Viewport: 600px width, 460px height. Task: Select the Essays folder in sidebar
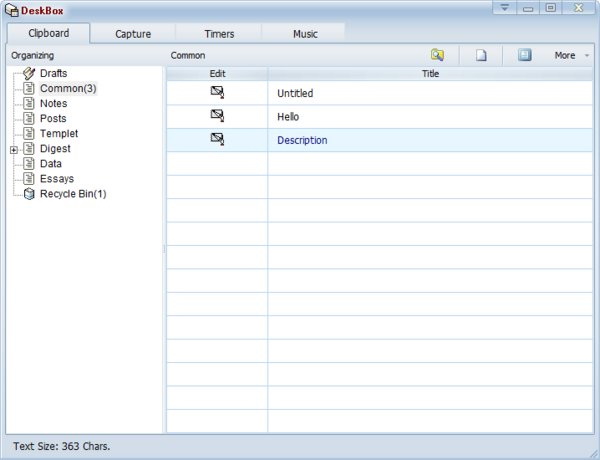pos(57,179)
